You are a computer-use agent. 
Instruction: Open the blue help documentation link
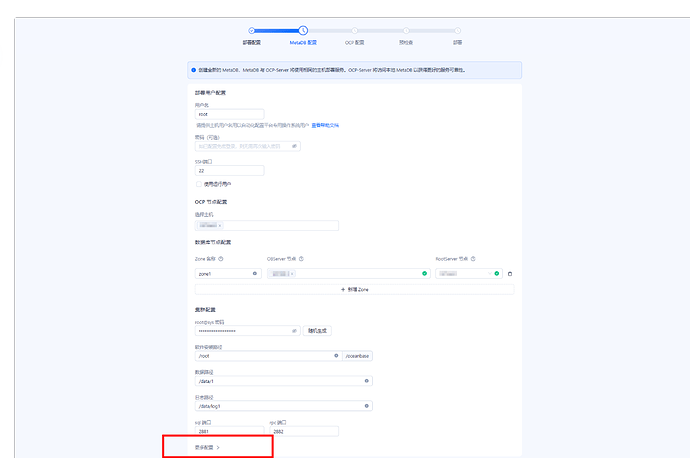[x=325, y=125]
